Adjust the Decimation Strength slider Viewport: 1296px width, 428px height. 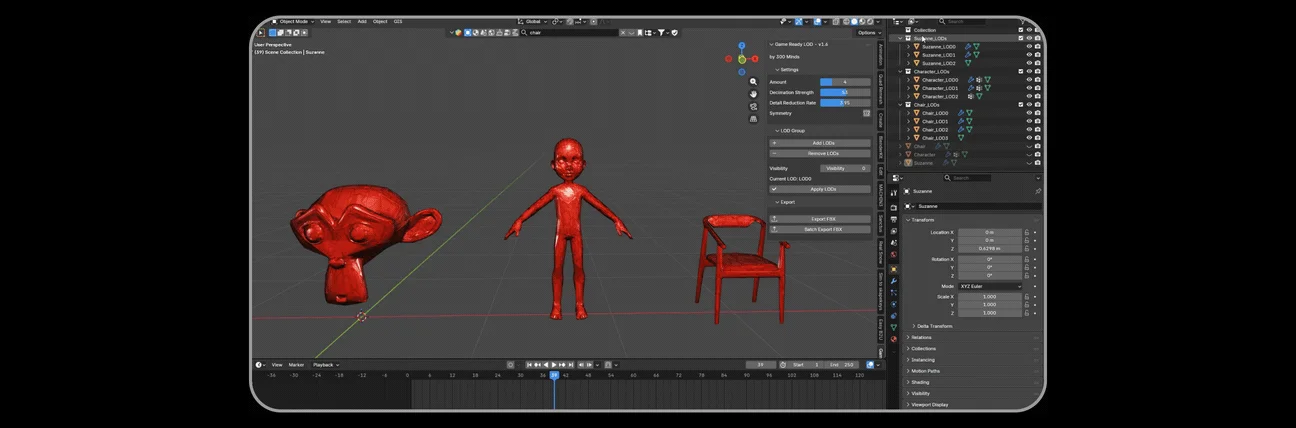click(845, 92)
